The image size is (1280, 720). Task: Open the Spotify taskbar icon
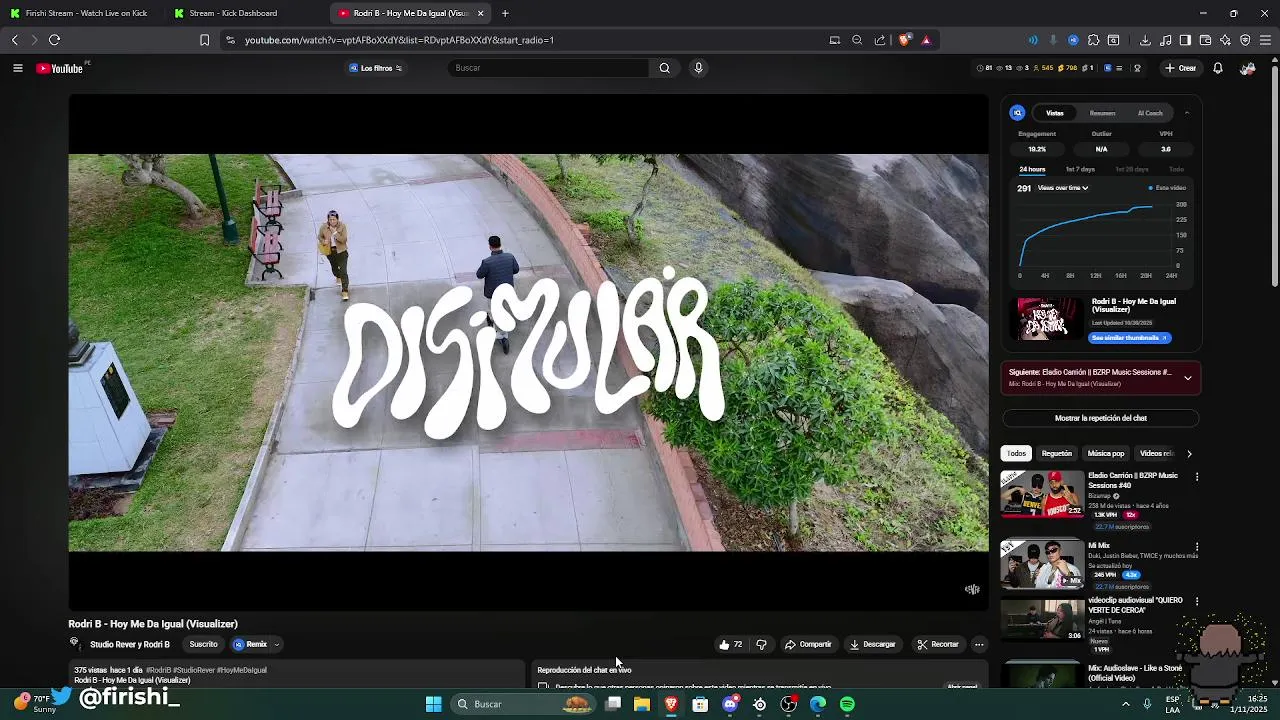point(847,704)
